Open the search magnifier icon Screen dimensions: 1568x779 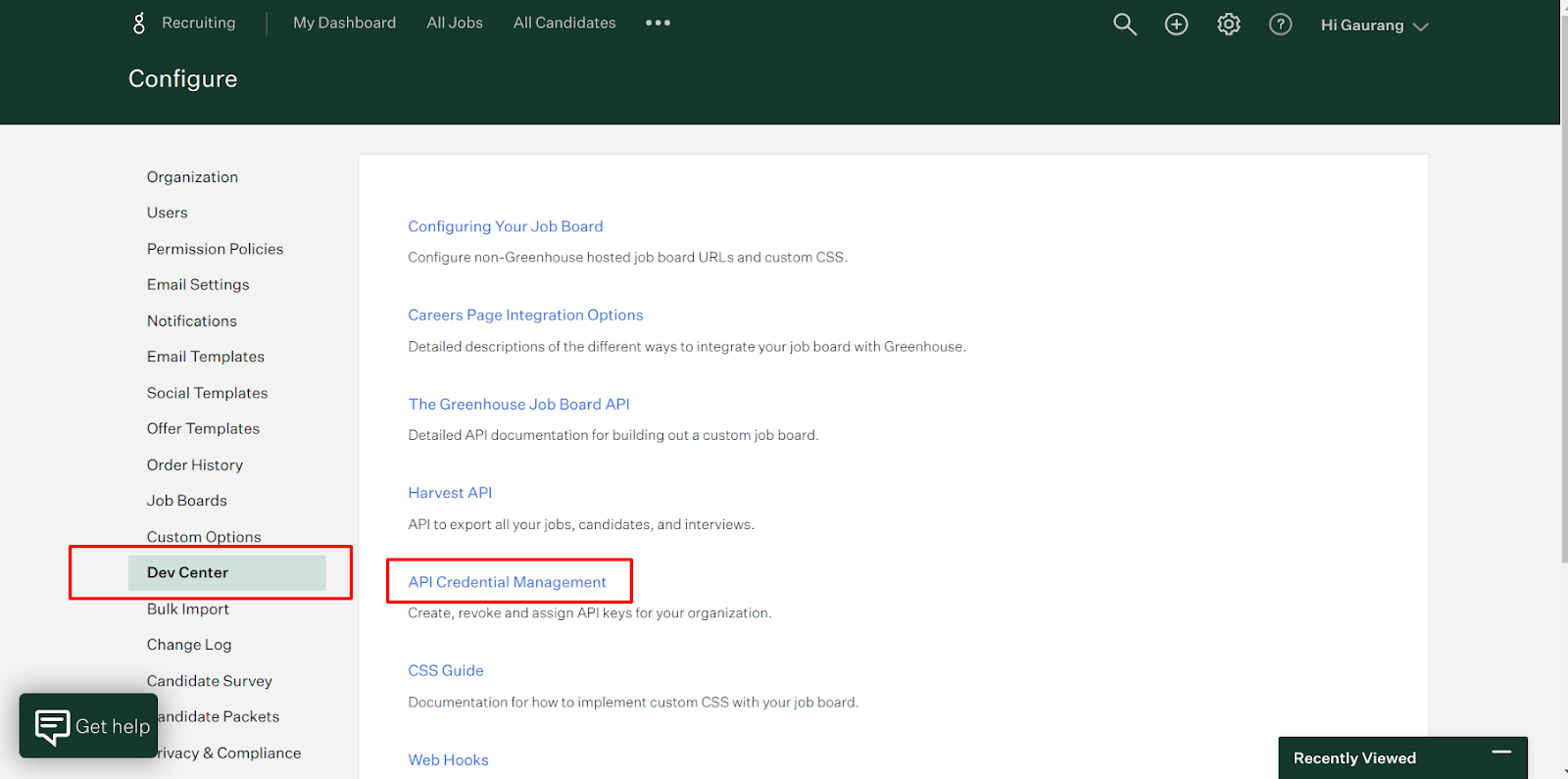click(x=1124, y=24)
